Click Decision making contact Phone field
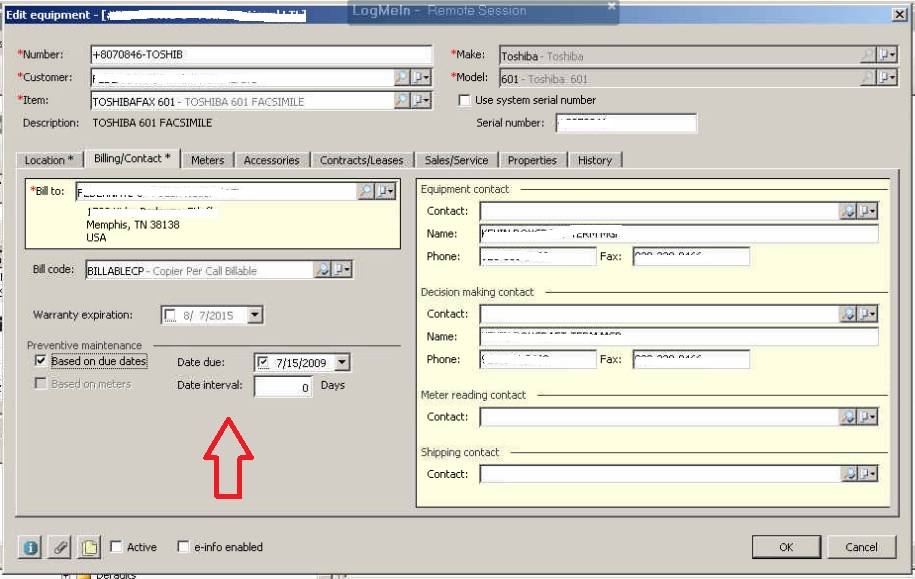Screen dimensions: 915x579 coord(537,359)
